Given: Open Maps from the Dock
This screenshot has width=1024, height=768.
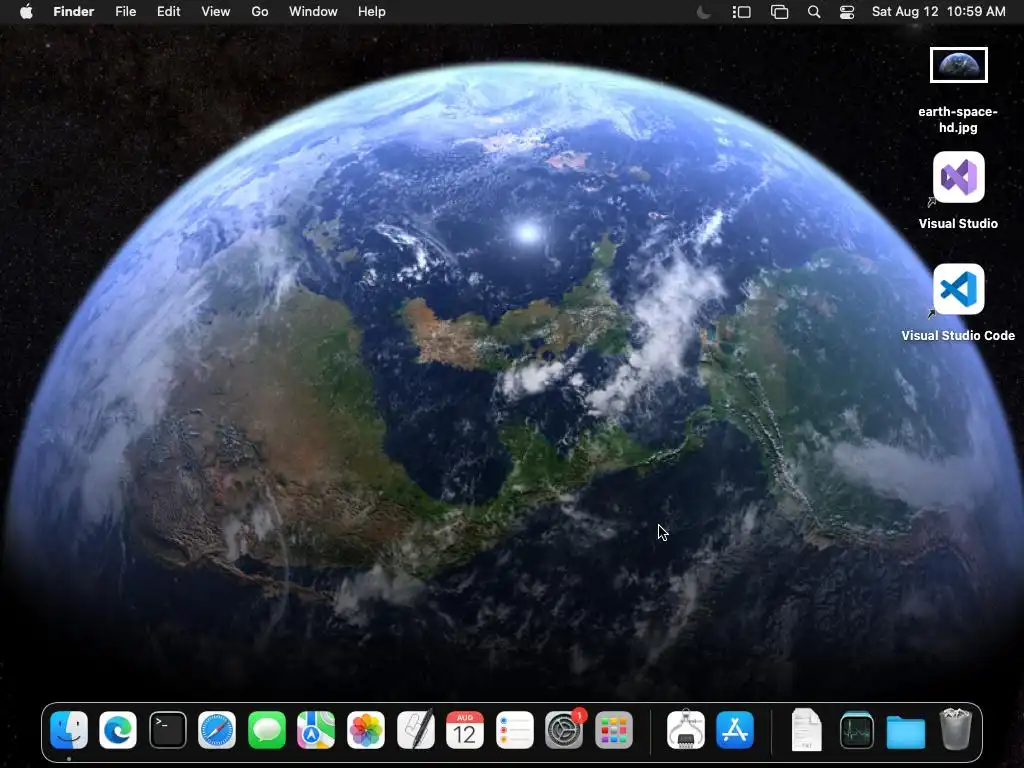Looking at the screenshot, I should 316,729.
